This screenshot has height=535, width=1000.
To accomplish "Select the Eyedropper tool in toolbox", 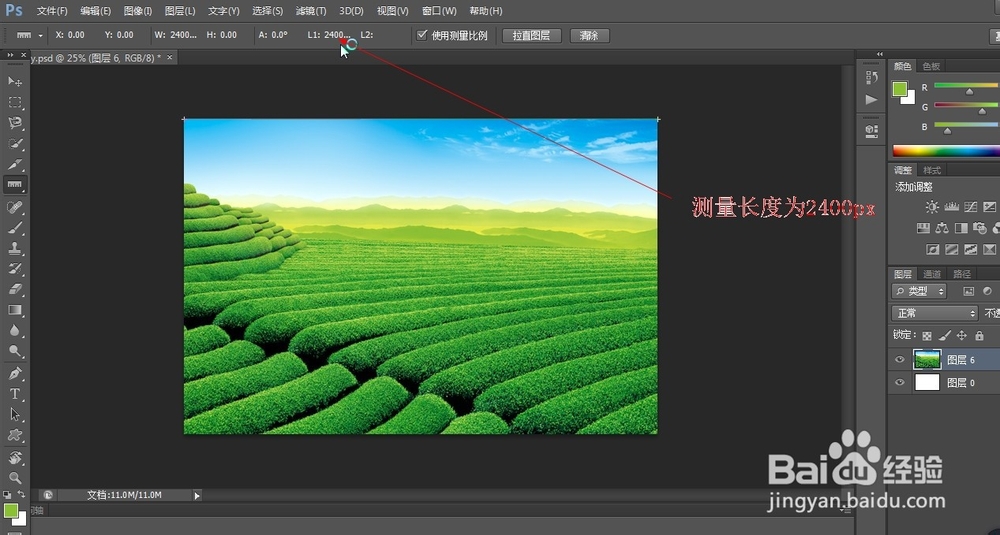I will (x=15, y=164).
